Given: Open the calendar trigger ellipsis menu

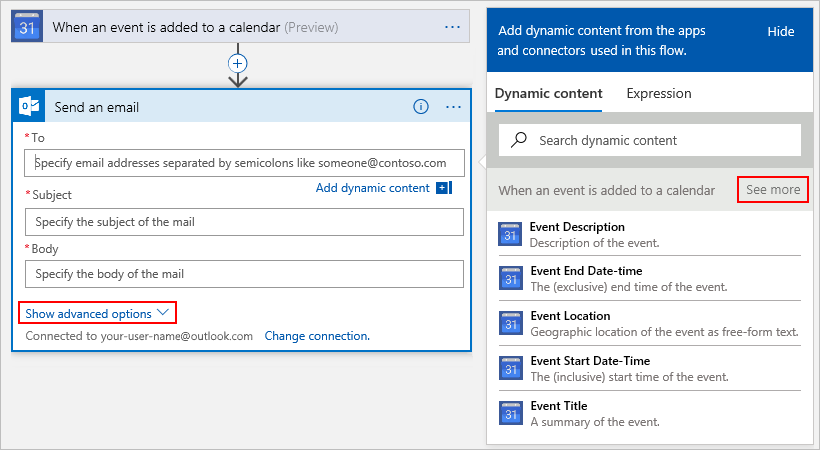Looking at the screenshot, I should coord(453,27).
